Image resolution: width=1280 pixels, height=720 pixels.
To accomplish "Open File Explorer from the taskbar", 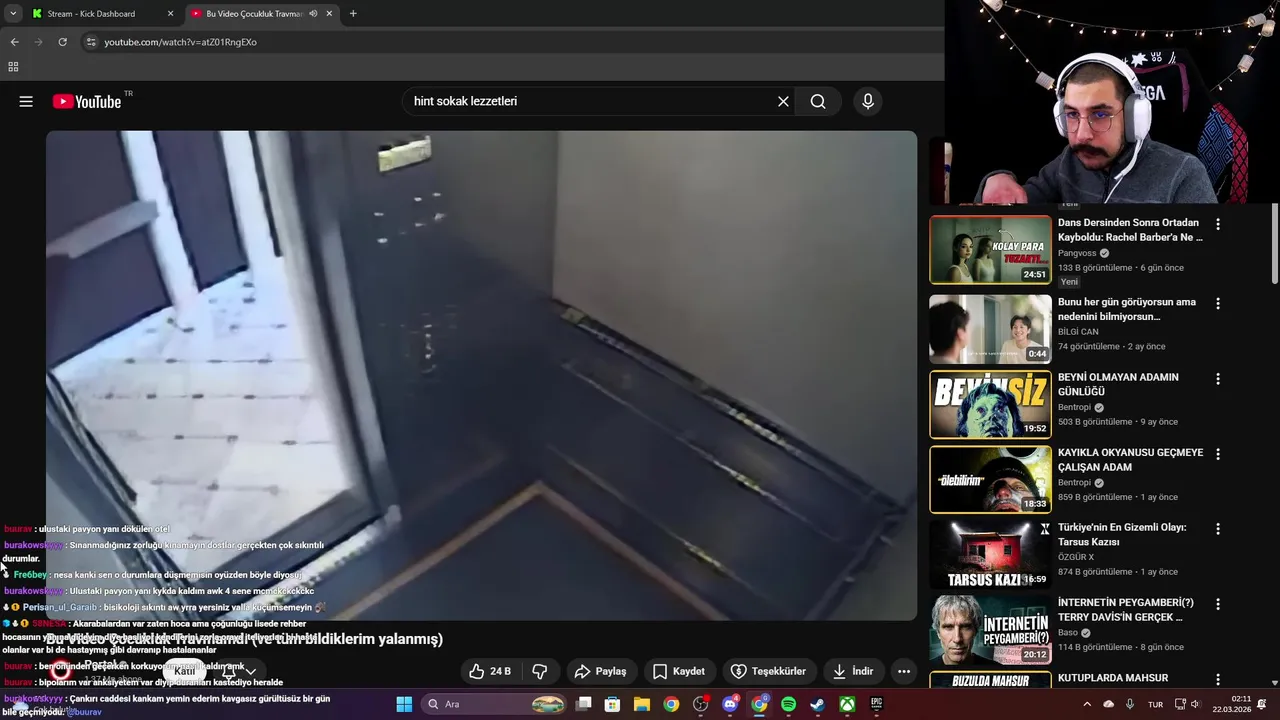I will [642, 704].
